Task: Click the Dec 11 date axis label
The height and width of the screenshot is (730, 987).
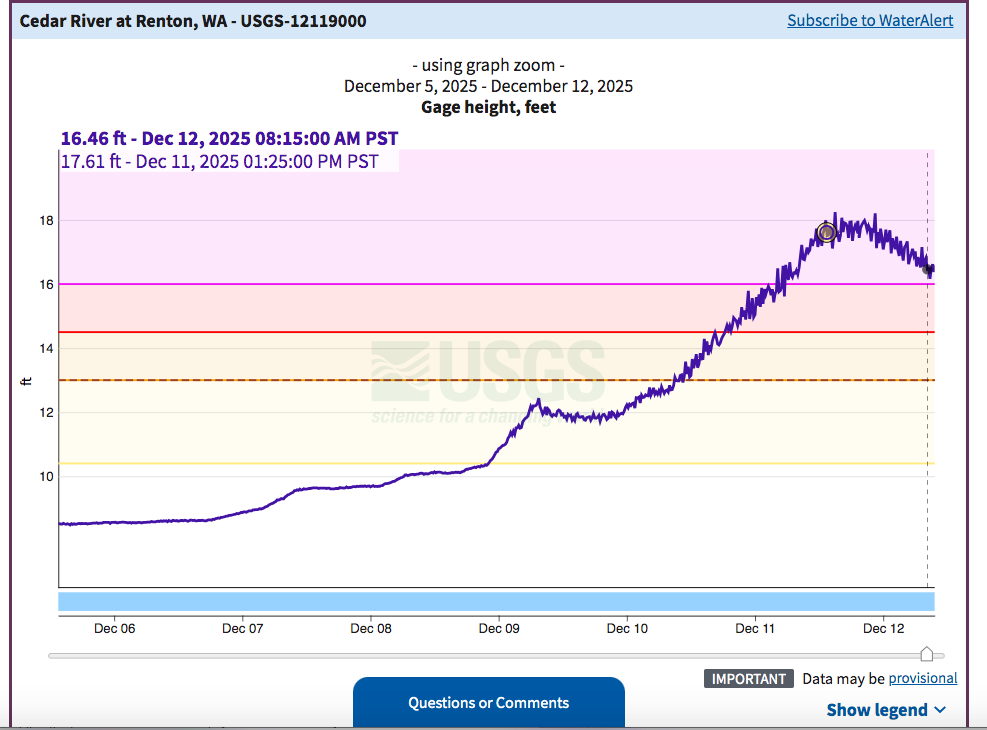Action: pyautogui.click(x=755, y=628)
